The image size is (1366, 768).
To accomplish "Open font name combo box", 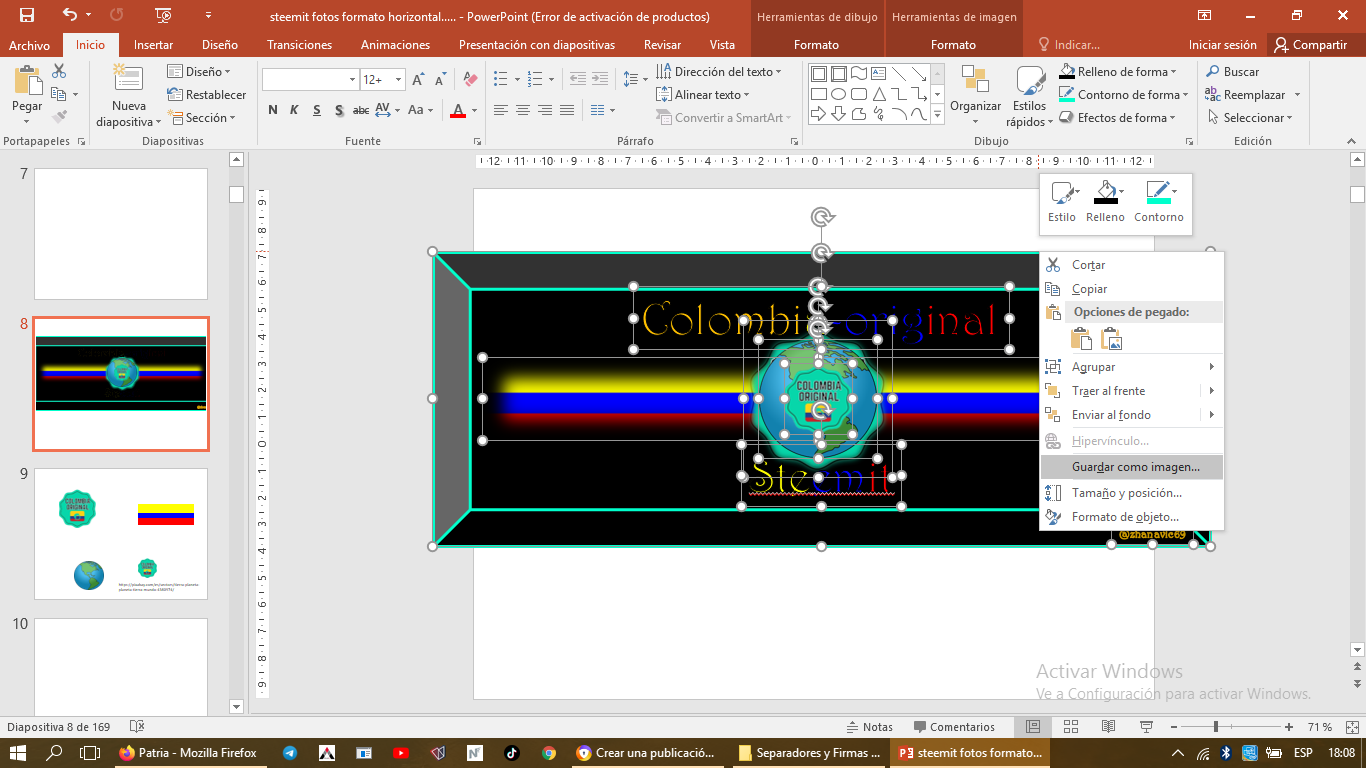I will pyautogui.click(x=310, y=80).
